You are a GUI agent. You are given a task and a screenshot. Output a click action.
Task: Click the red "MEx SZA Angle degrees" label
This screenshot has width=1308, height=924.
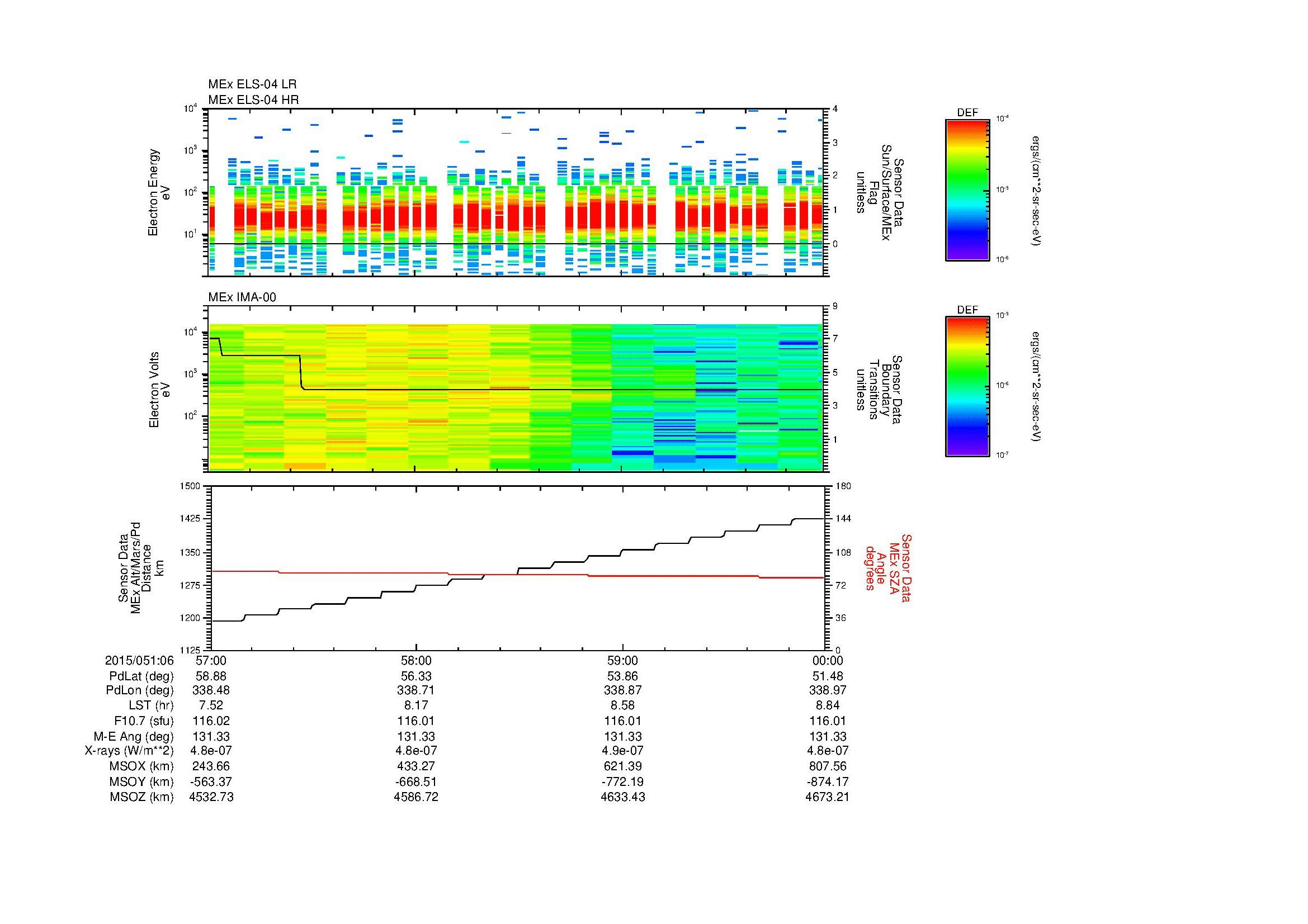[x=888, y=567]
